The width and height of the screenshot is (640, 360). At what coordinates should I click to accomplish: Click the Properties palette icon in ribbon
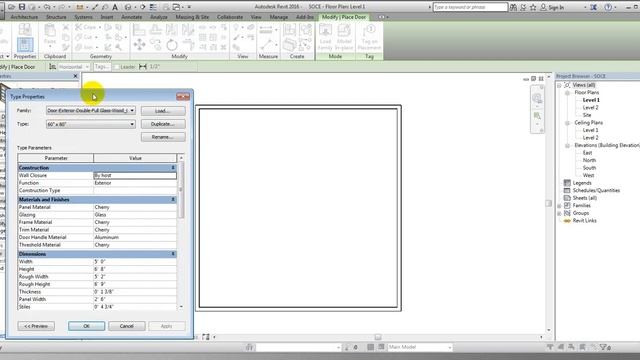[x=25, y=44]
